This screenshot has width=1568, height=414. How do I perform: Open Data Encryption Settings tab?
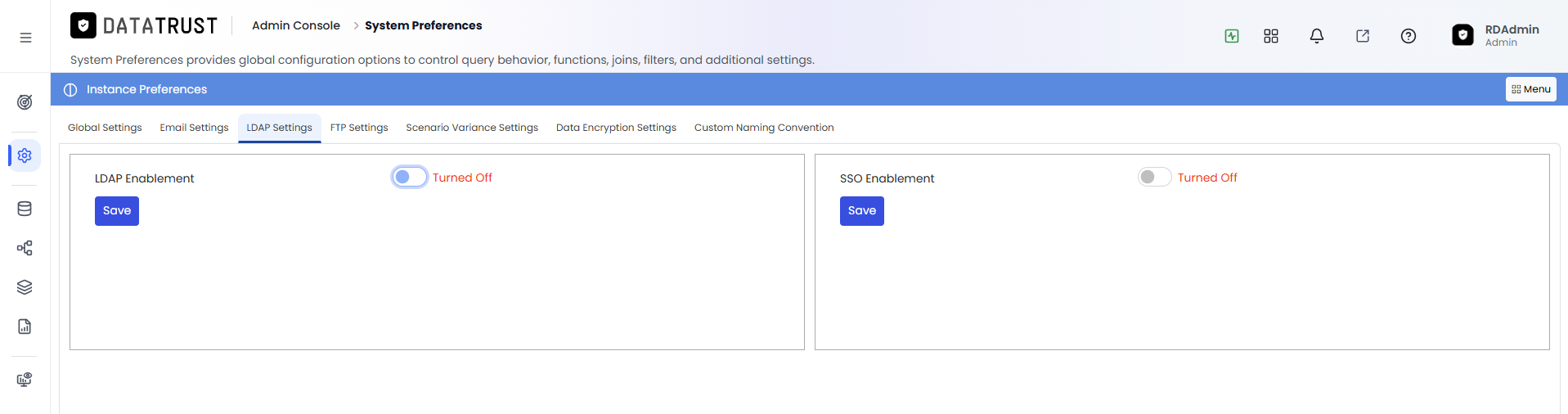coord(616,128)
